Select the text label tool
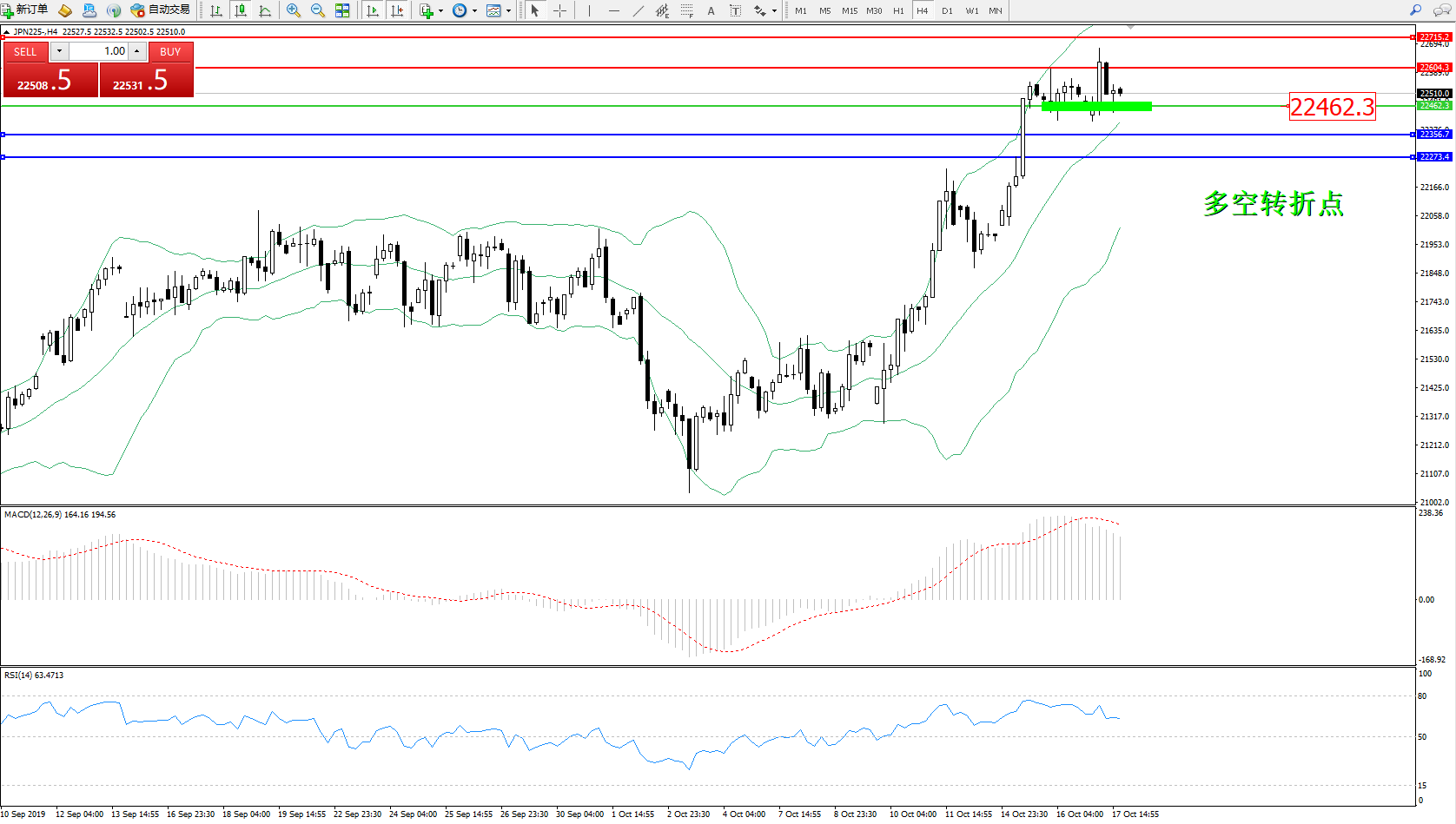 tap(711, 10)
